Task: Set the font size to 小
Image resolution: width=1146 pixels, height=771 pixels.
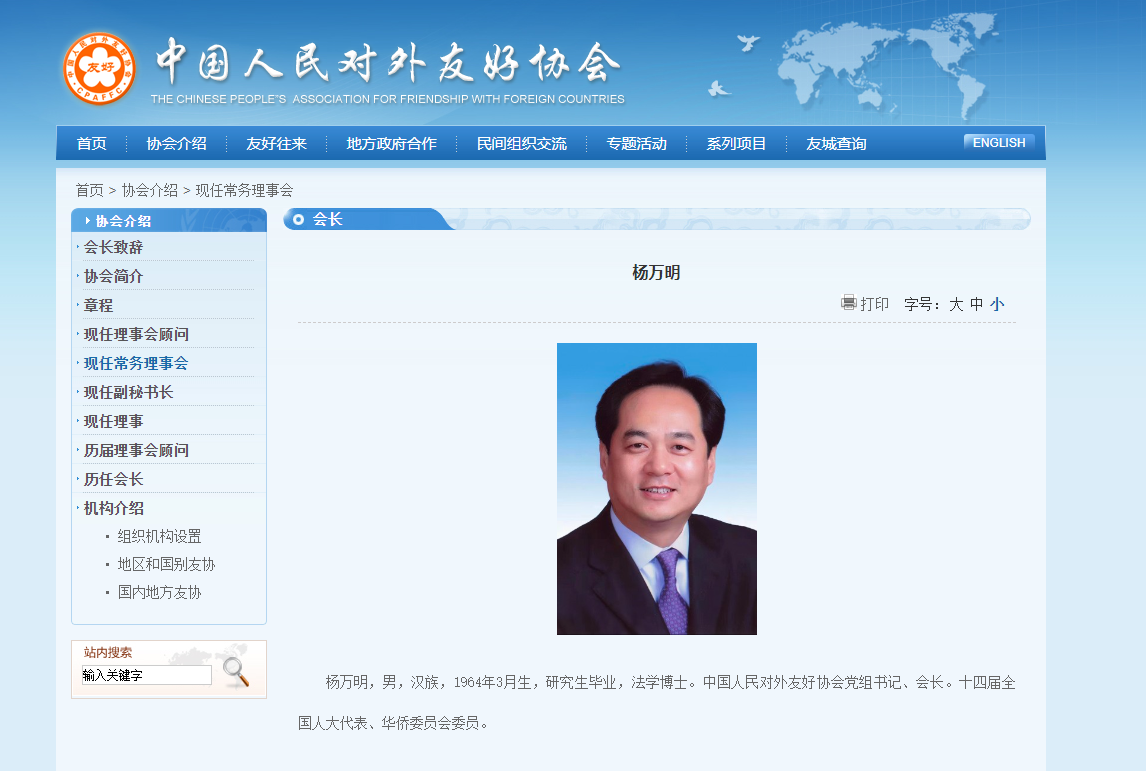Action: [997, 304]
